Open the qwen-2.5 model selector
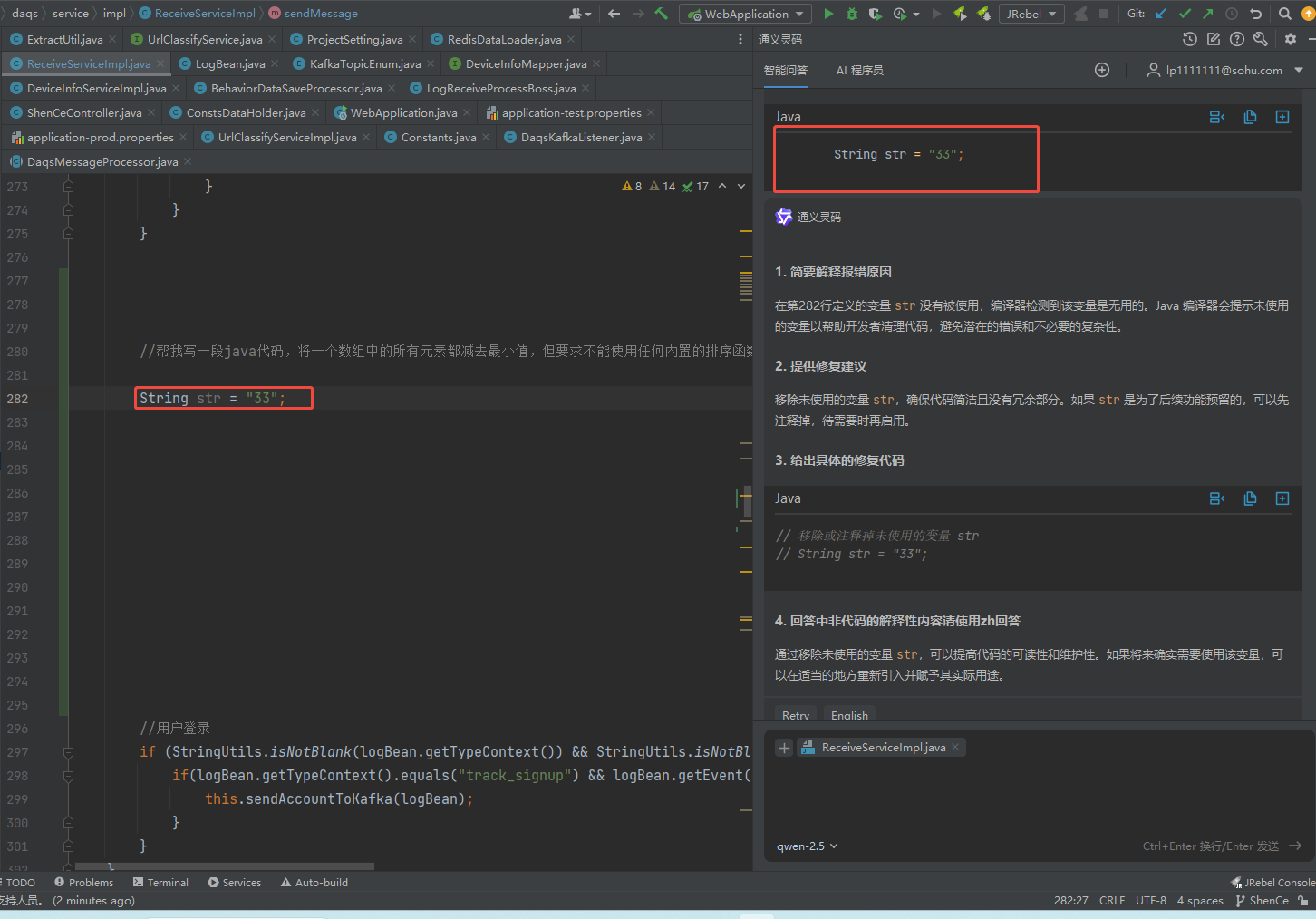The image size is (1316, 919). coord(807,846)
